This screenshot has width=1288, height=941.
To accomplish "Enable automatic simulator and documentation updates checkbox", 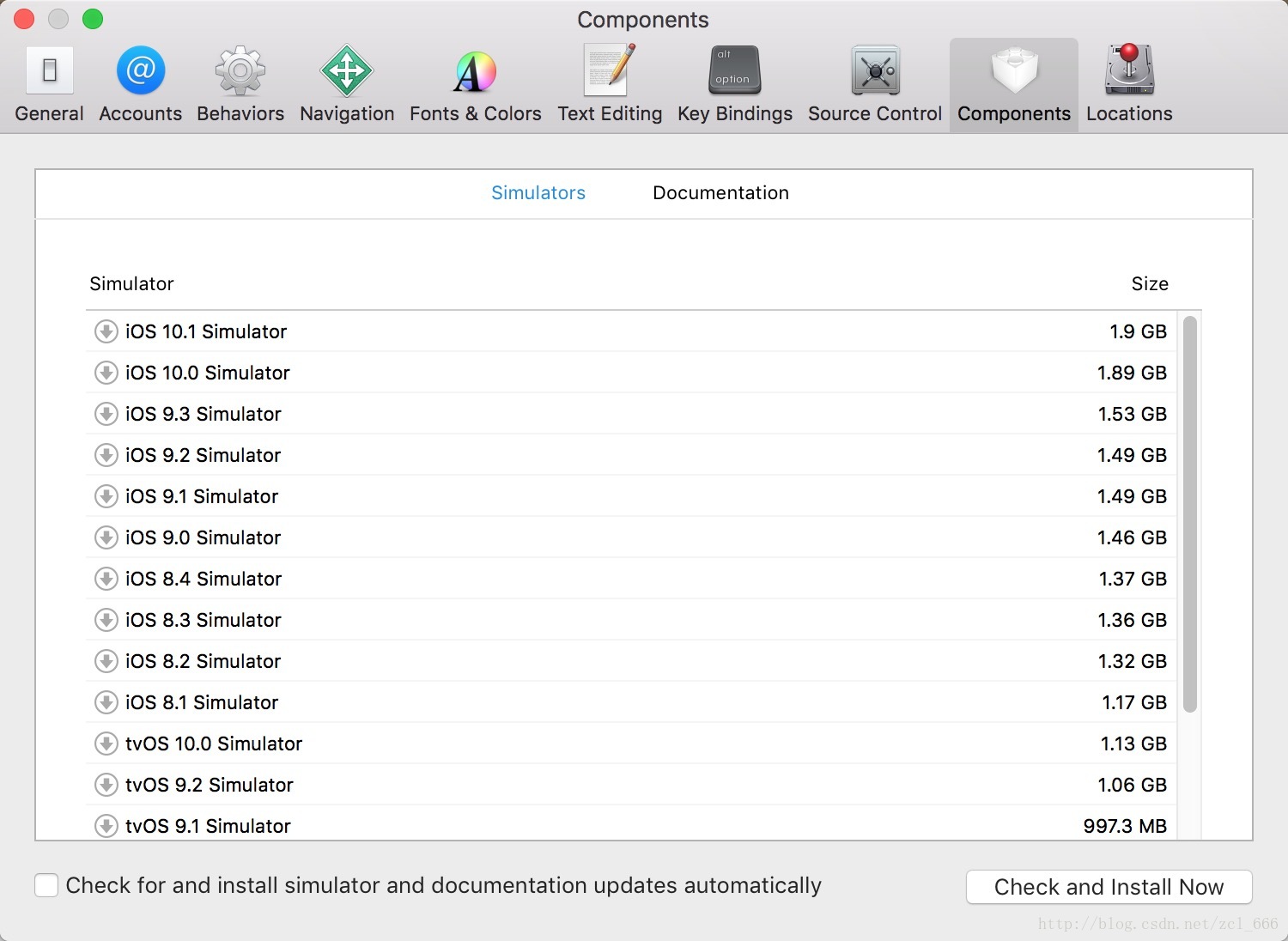I will (46, 885).
